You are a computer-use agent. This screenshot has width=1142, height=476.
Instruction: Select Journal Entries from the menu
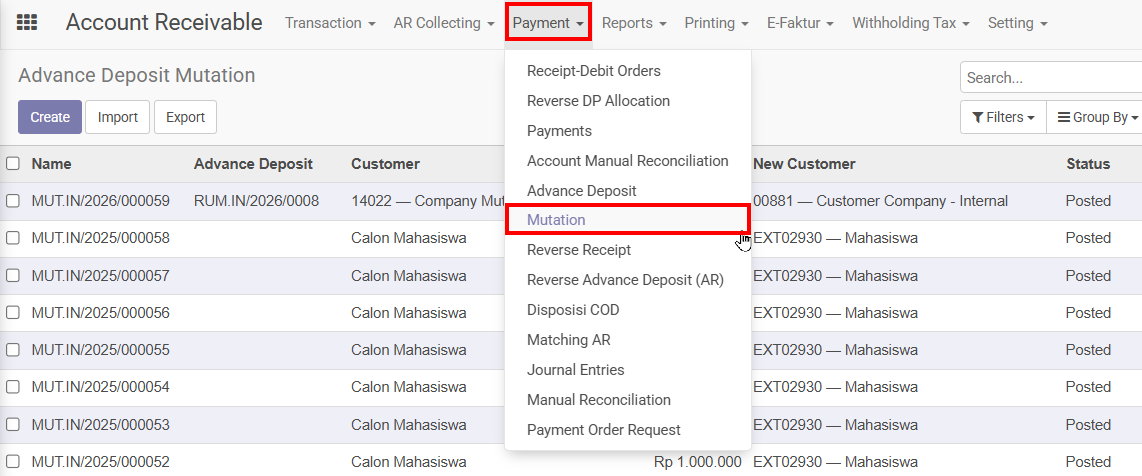pos(575,370)
